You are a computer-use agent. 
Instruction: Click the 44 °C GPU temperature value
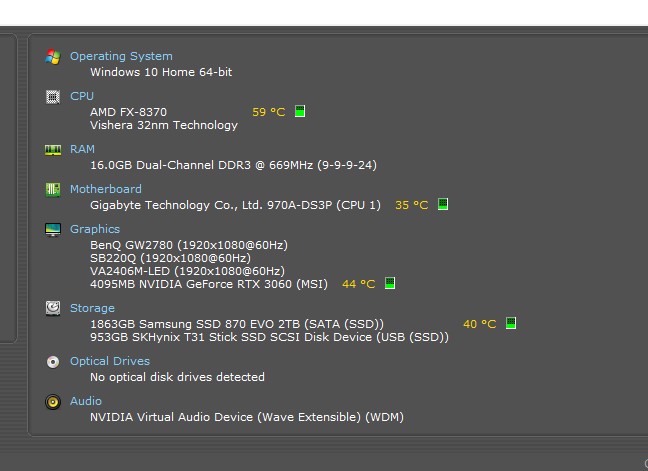tap(359, 284)
